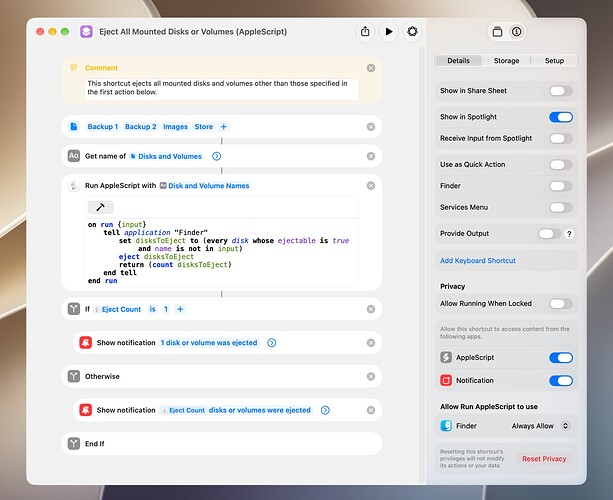Remove the Get name of action
613x500 pixels.
(x=371, y=156)
